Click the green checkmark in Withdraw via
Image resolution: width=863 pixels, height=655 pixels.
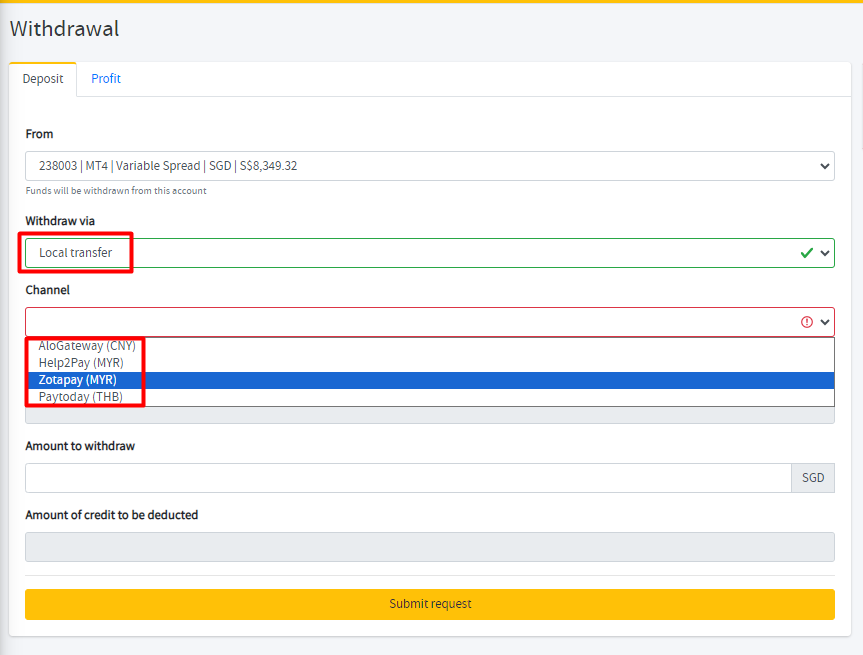pyautogui.click(x=807, y=253)
